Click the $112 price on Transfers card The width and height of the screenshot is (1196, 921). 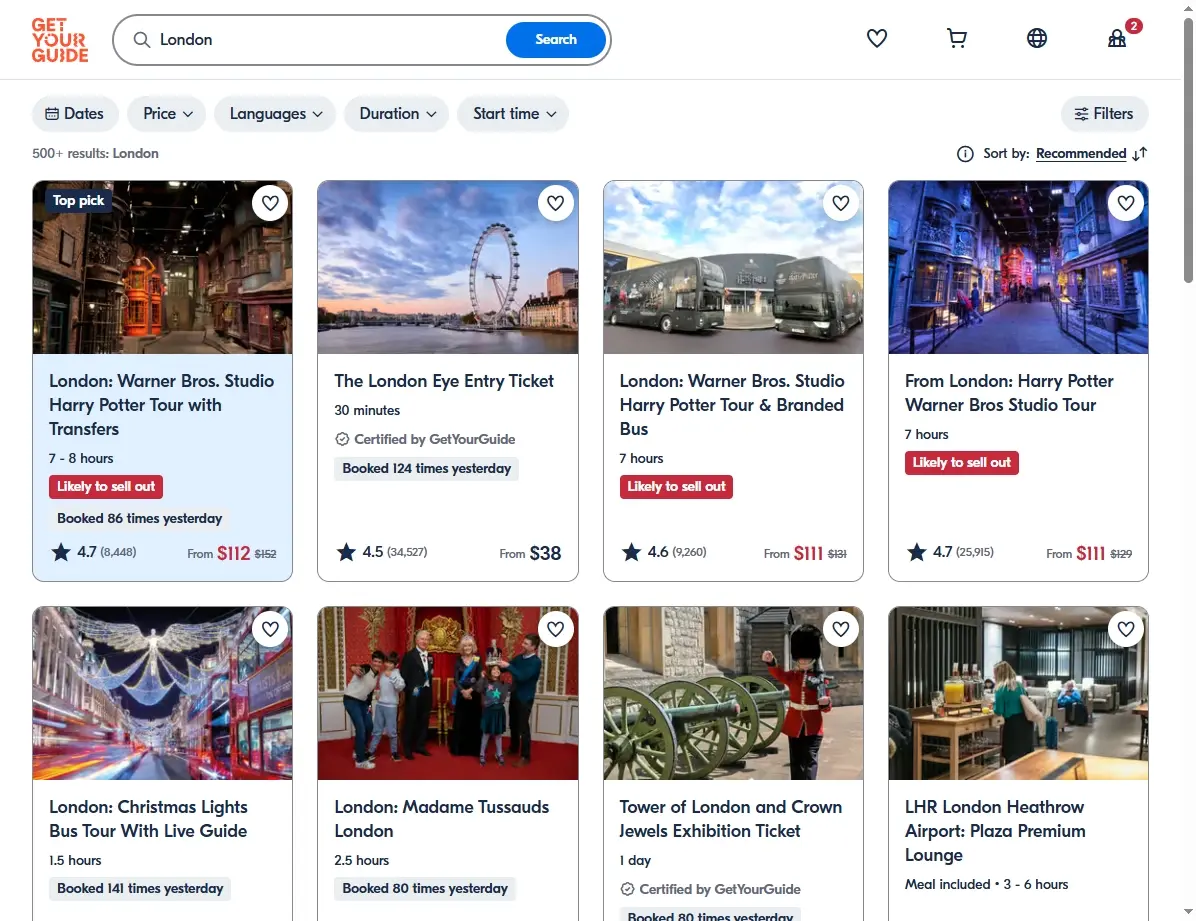click(233, 553)
